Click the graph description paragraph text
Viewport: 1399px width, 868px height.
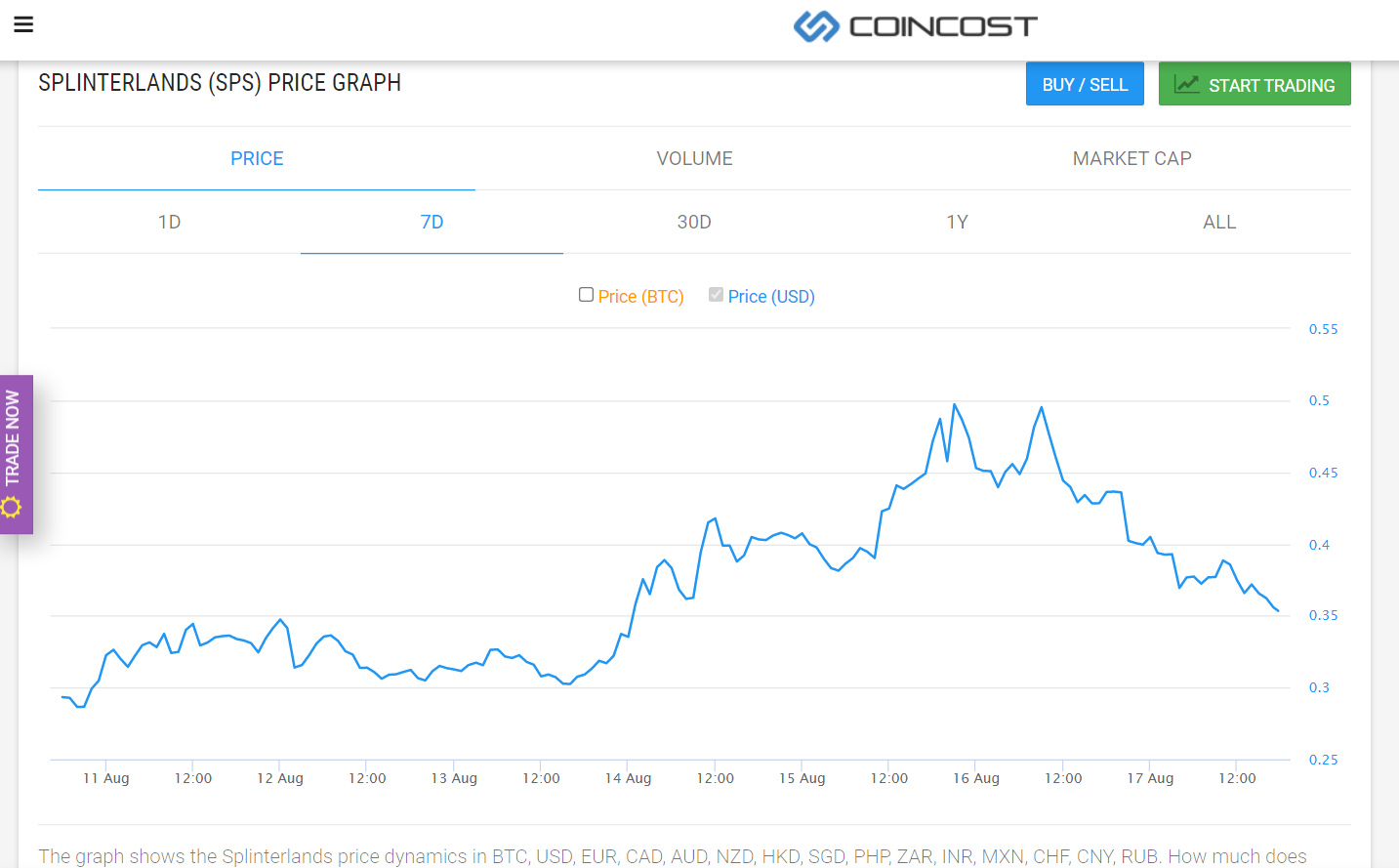[x=673, y=856]
